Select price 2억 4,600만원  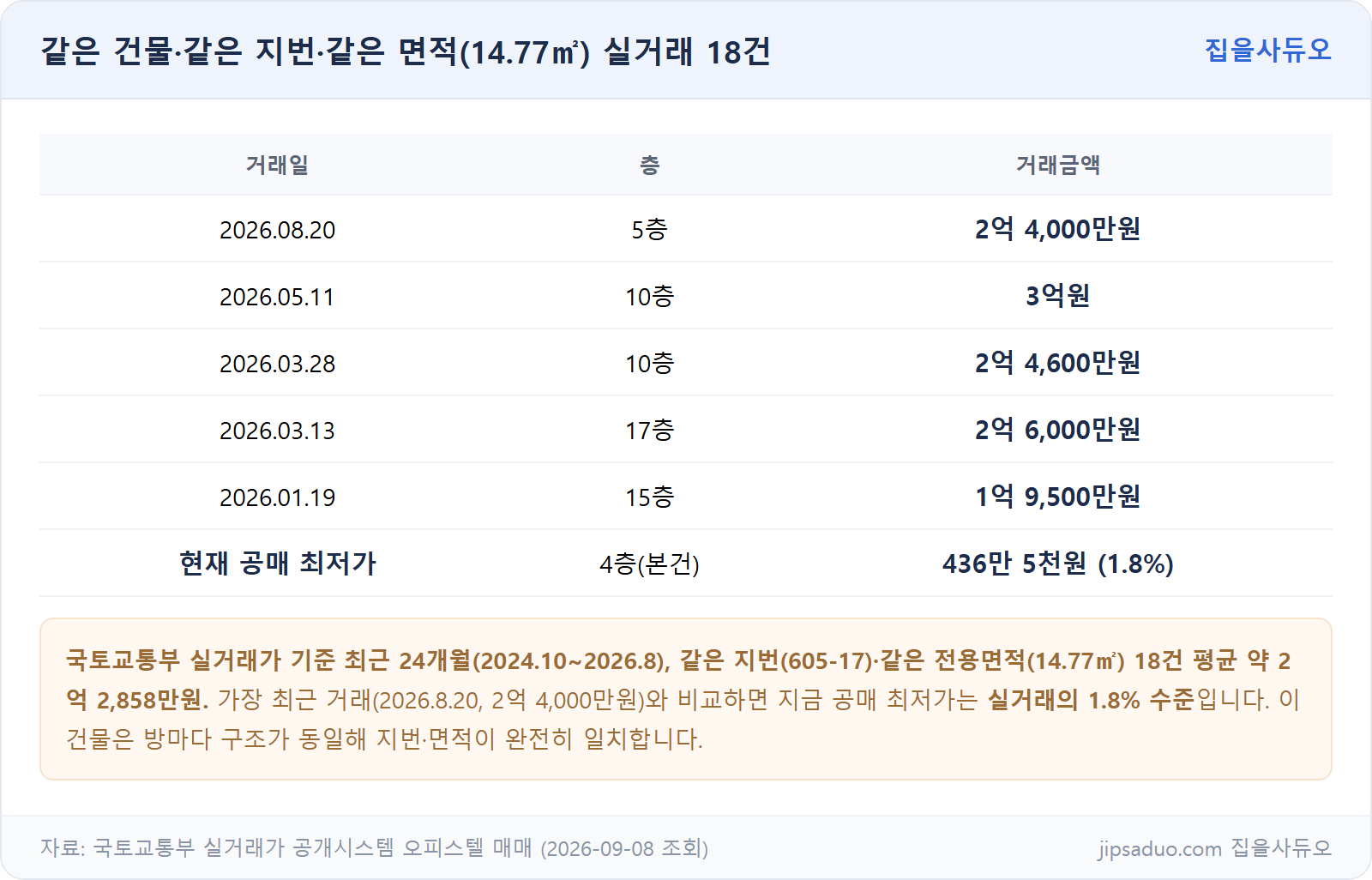pos(1057,363)
